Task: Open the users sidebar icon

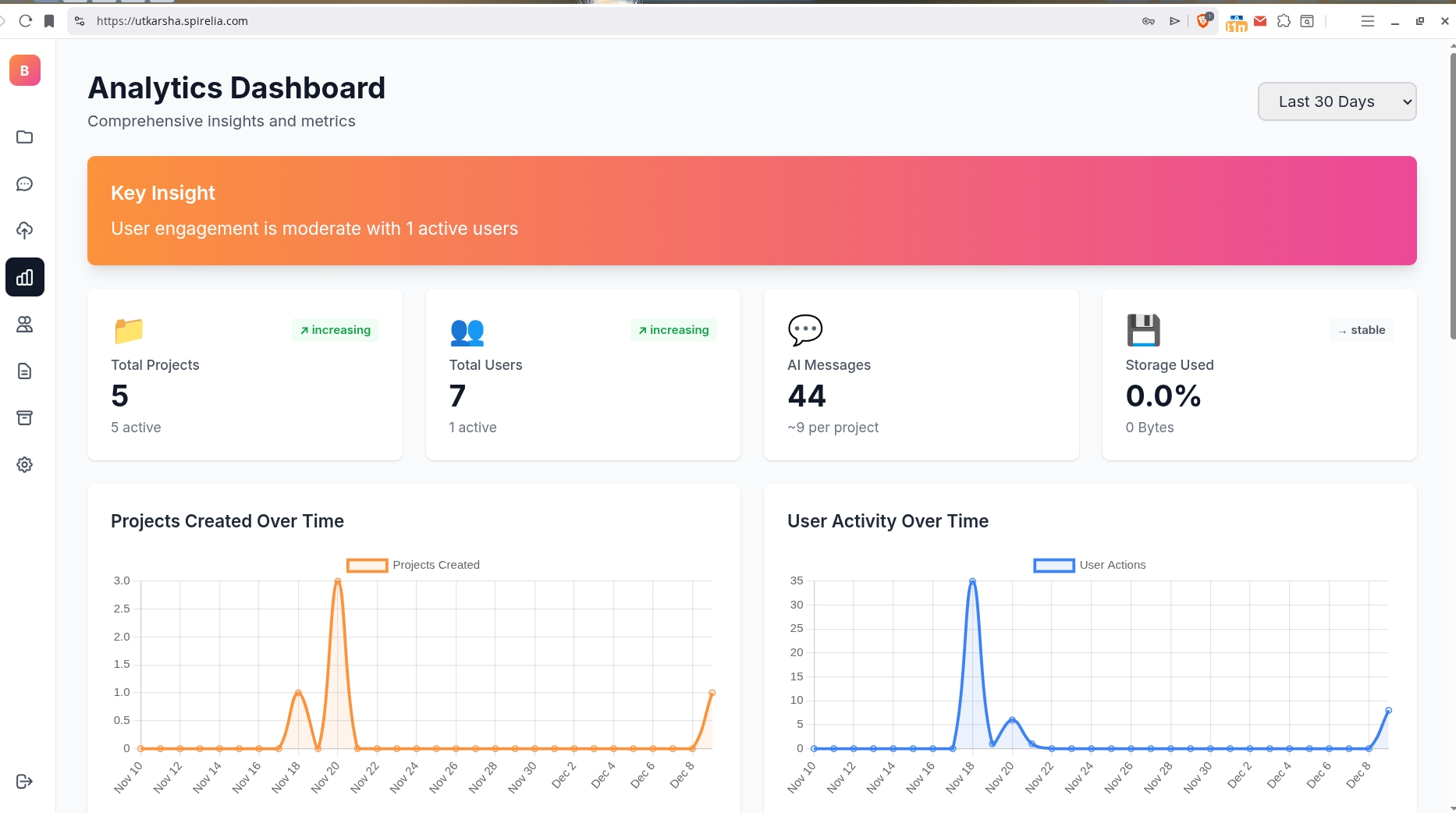Action: coord(25,325)
